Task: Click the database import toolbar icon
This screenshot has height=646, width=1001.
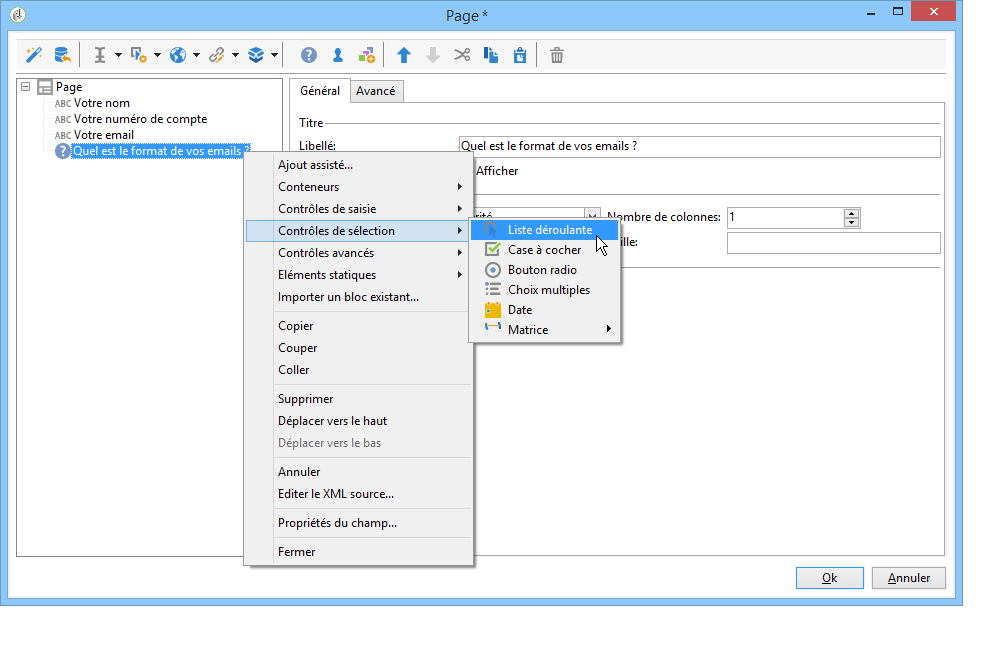Action: point(62,55)
